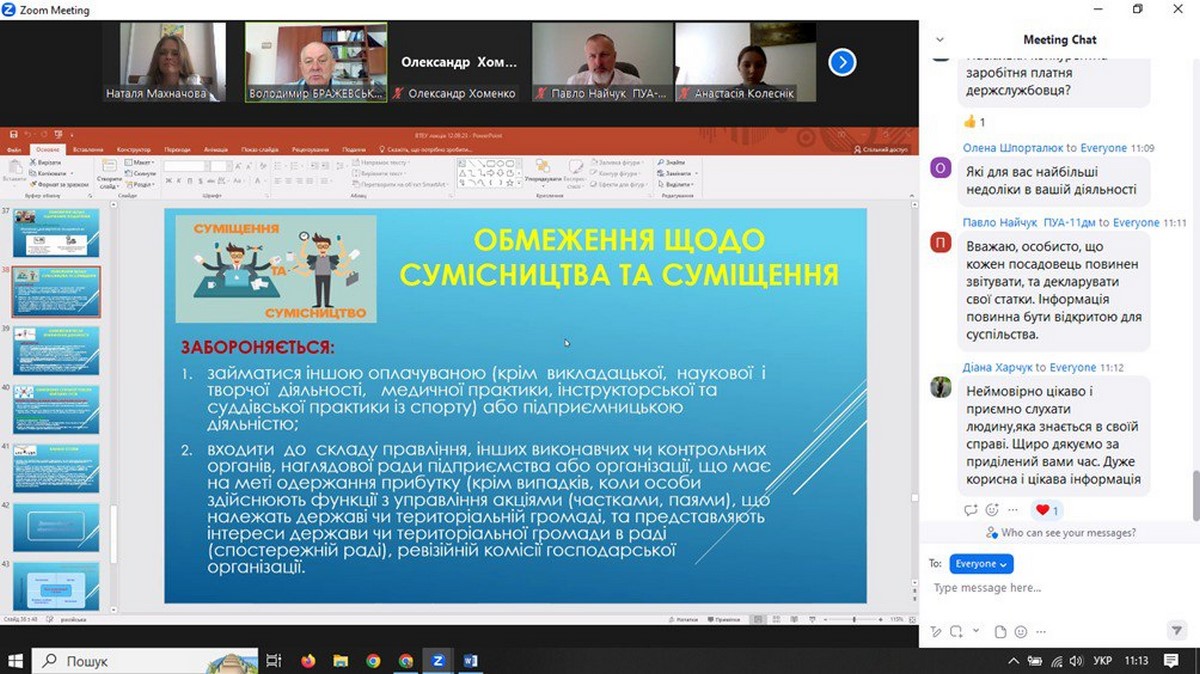
Task: Open the text formatting tool in chat
Action: 936,632
